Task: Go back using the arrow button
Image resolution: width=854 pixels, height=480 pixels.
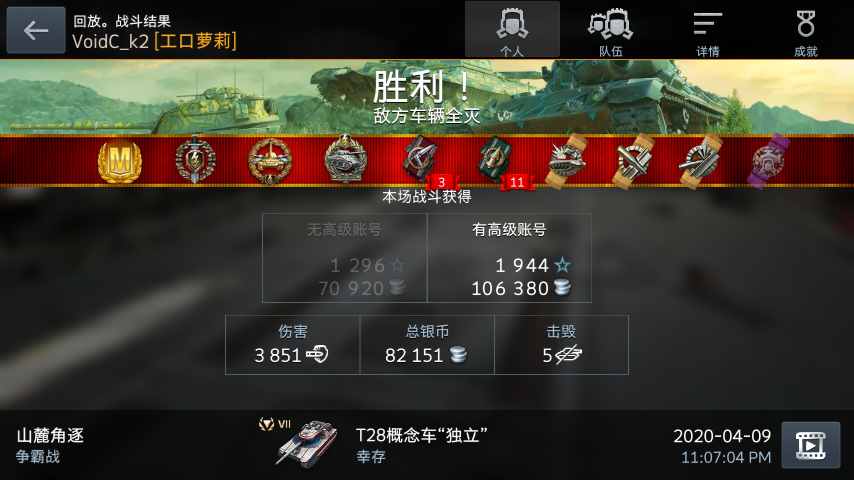Action: [x=36, y=30]
